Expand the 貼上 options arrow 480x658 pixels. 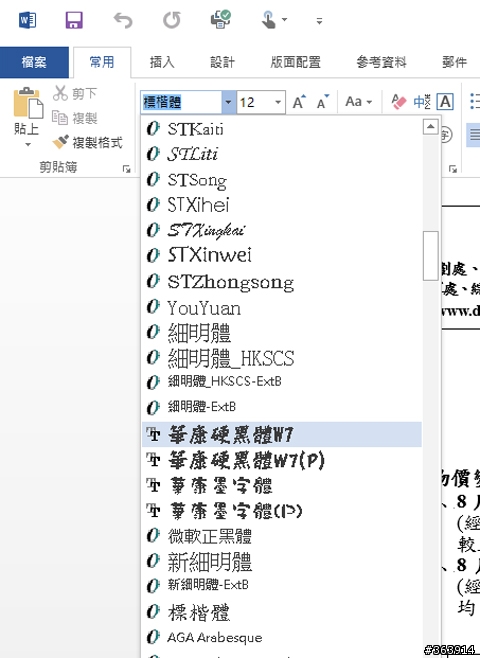28,144
